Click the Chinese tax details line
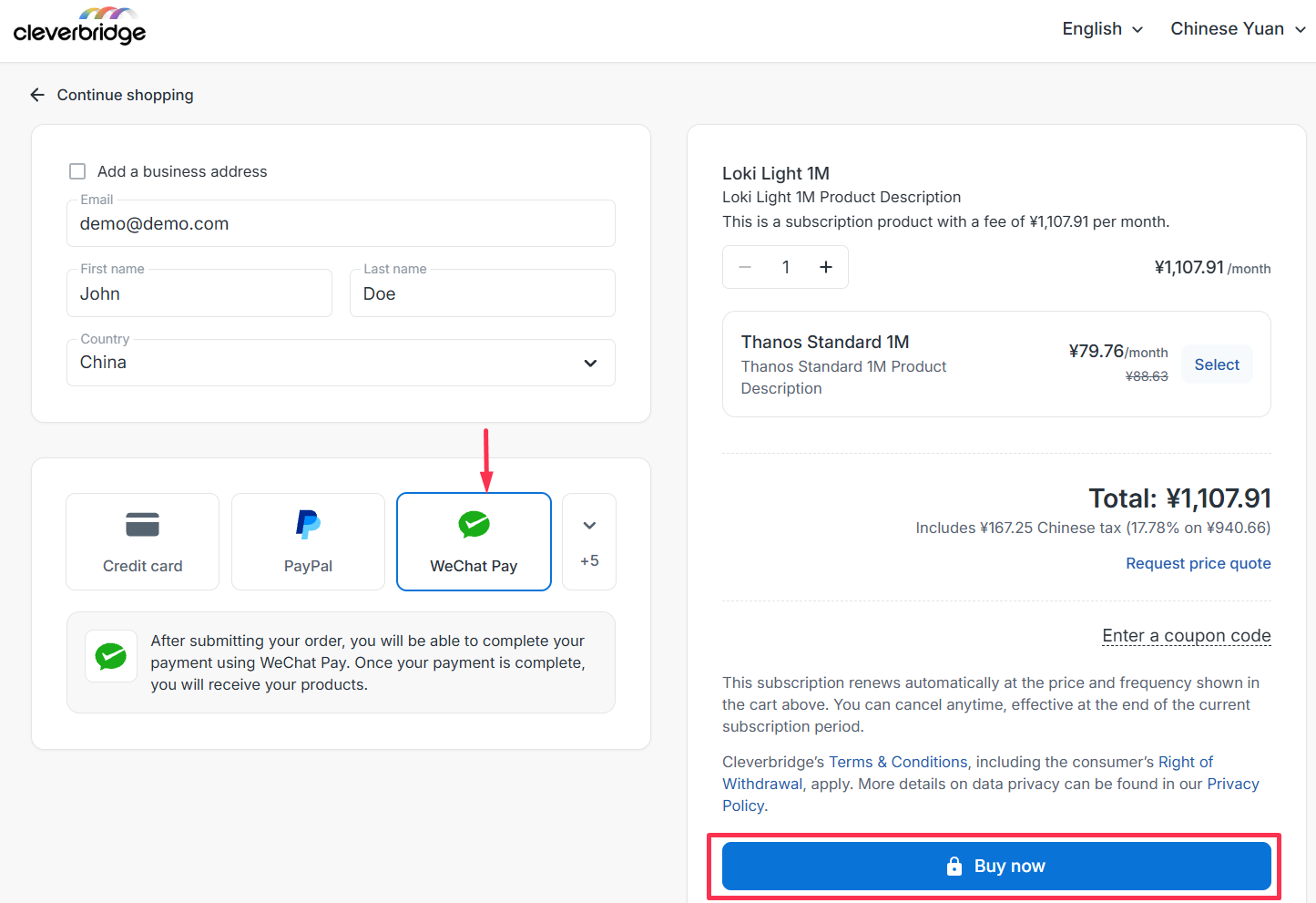The width and height of the screenshot is (1316, 903). pyautogui.click(x=1093, y=528)
